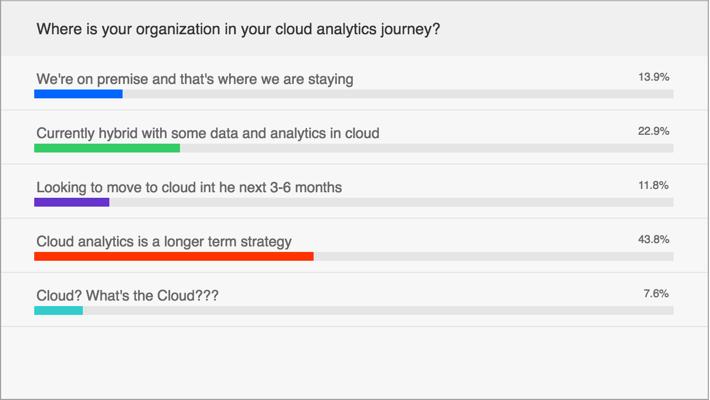The image size is (710, 400).
Task: Click gray unfilled track of the on premise bar
Action: coord(398,94)
